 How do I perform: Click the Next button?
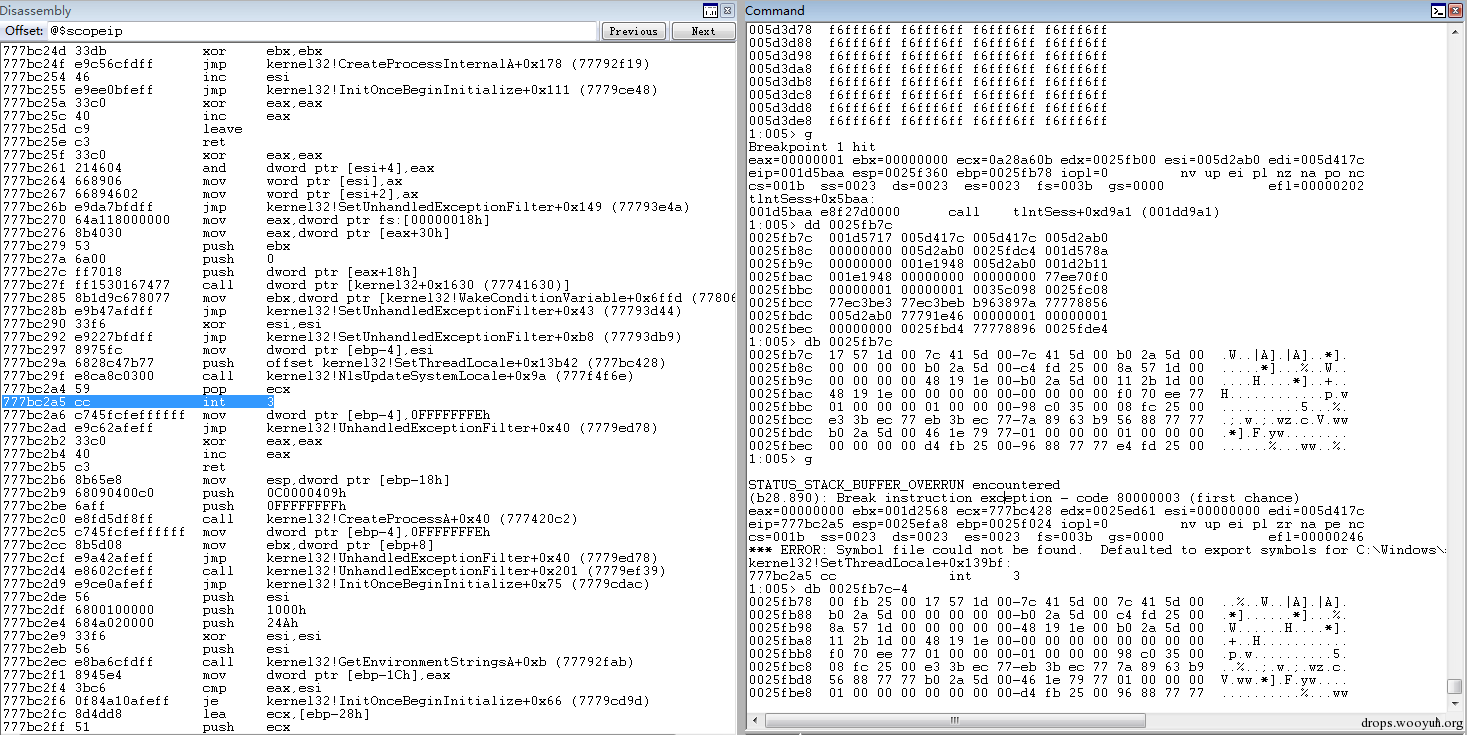coord(703,31)
